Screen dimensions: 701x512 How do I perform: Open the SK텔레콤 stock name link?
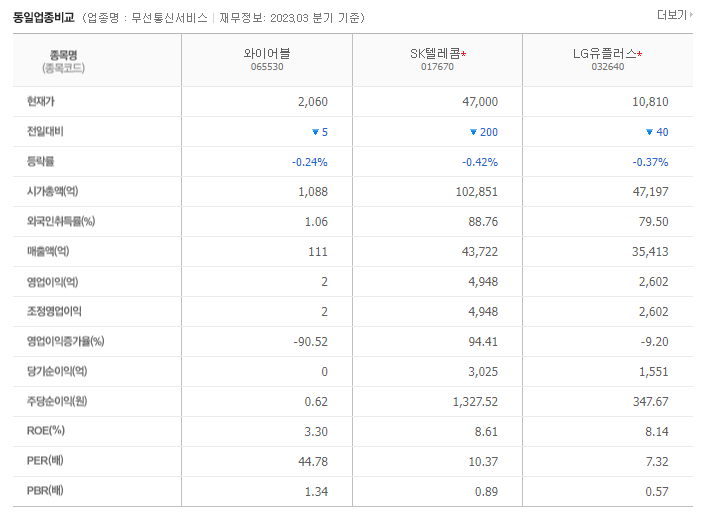(x=435, y=54)
